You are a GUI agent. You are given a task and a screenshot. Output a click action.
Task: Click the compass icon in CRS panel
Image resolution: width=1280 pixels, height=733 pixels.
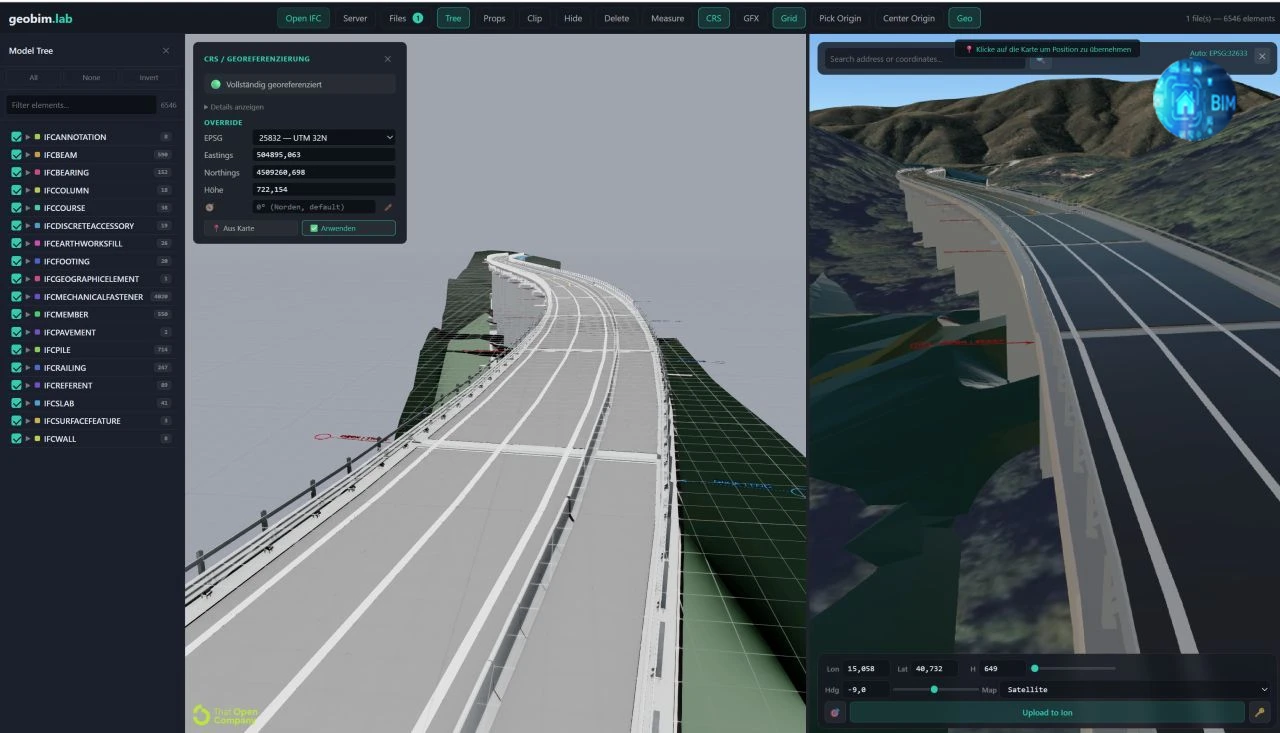click(x=210, y=207)
